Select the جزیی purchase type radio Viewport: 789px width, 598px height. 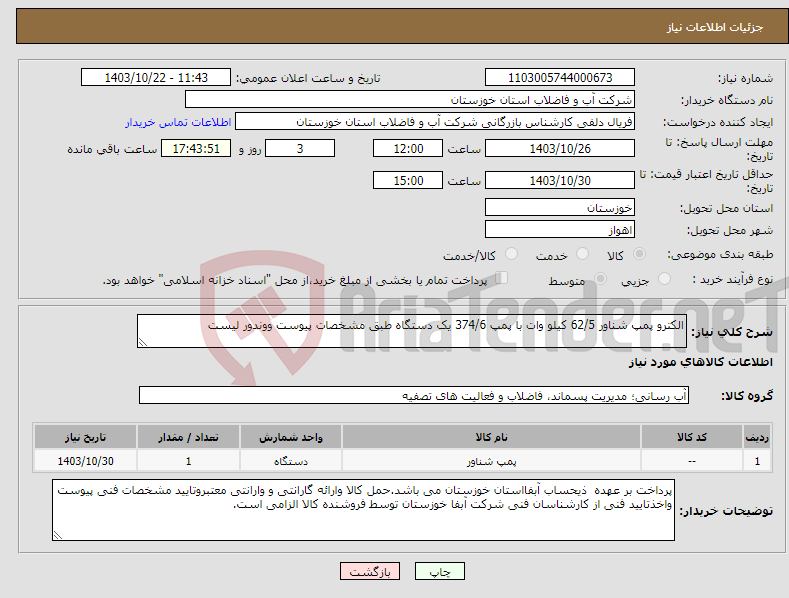point(664,278)
